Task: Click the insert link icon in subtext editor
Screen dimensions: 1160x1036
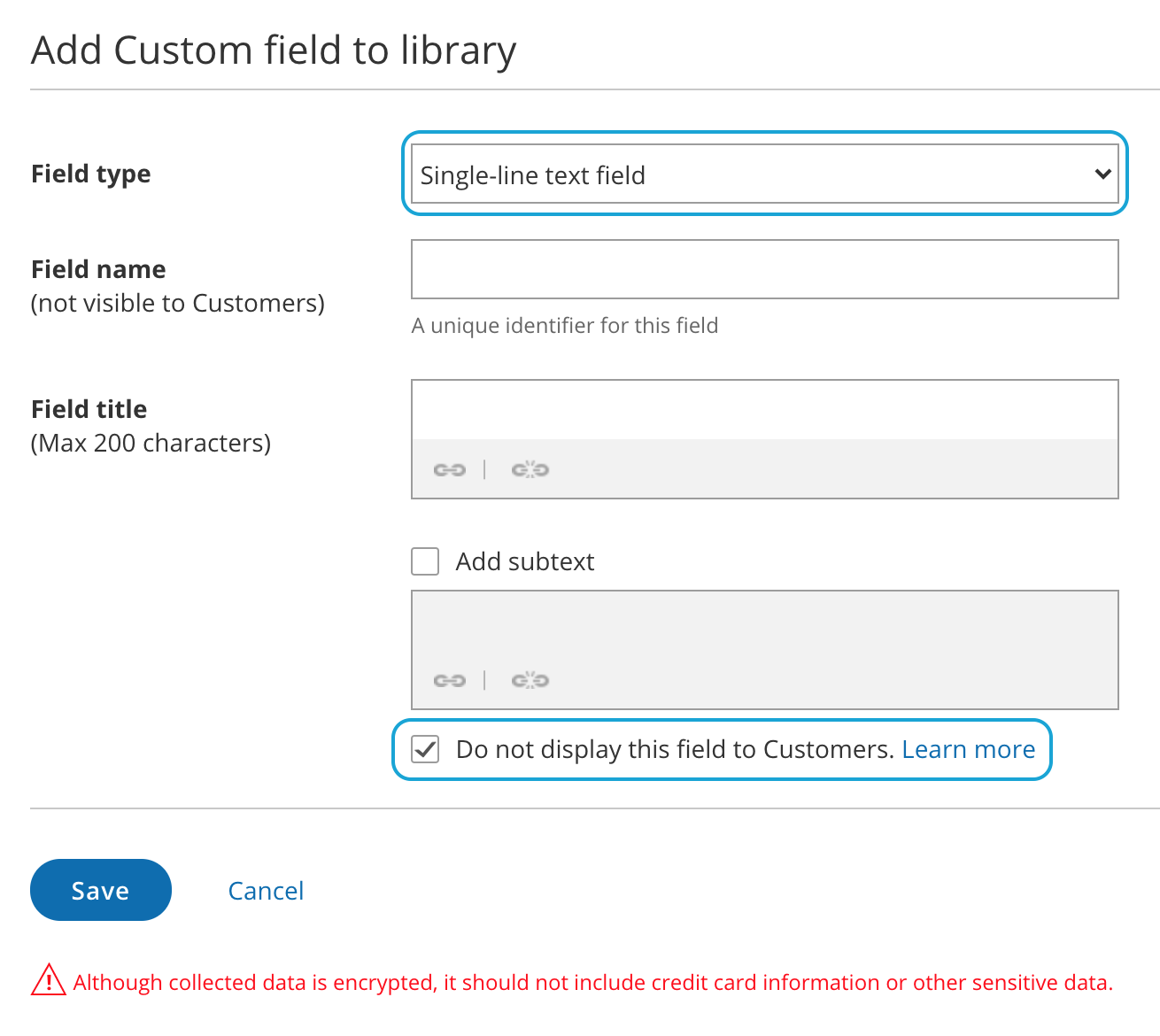Action: click(449, 680)
